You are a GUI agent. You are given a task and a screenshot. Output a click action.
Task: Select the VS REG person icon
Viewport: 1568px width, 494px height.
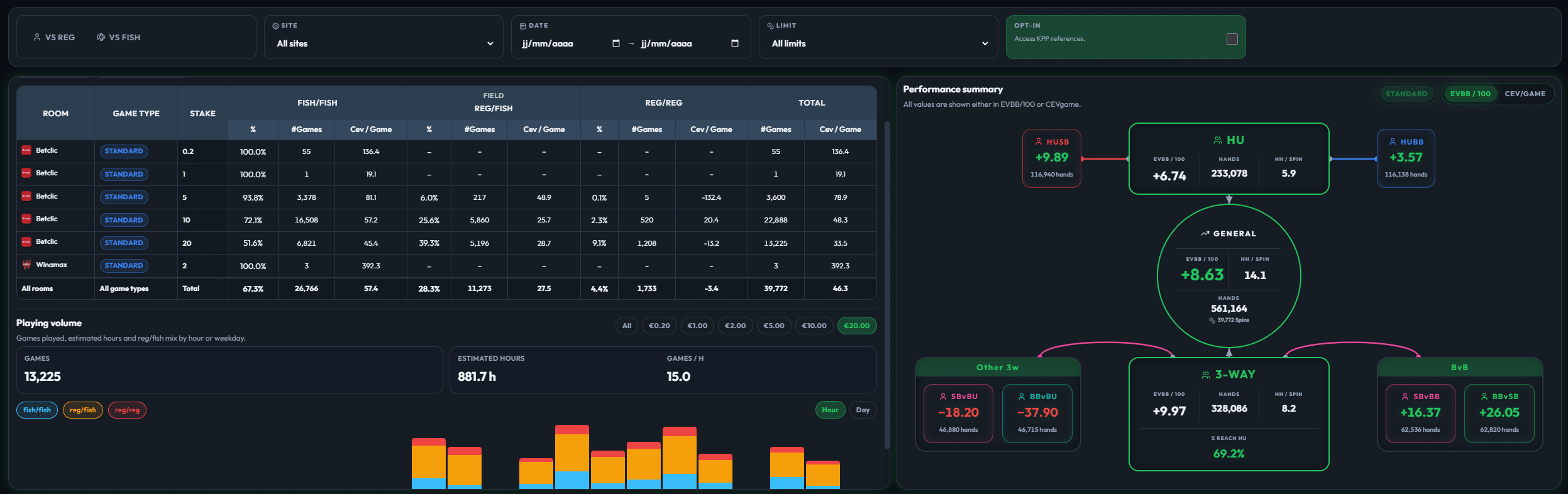pos(37,37)
